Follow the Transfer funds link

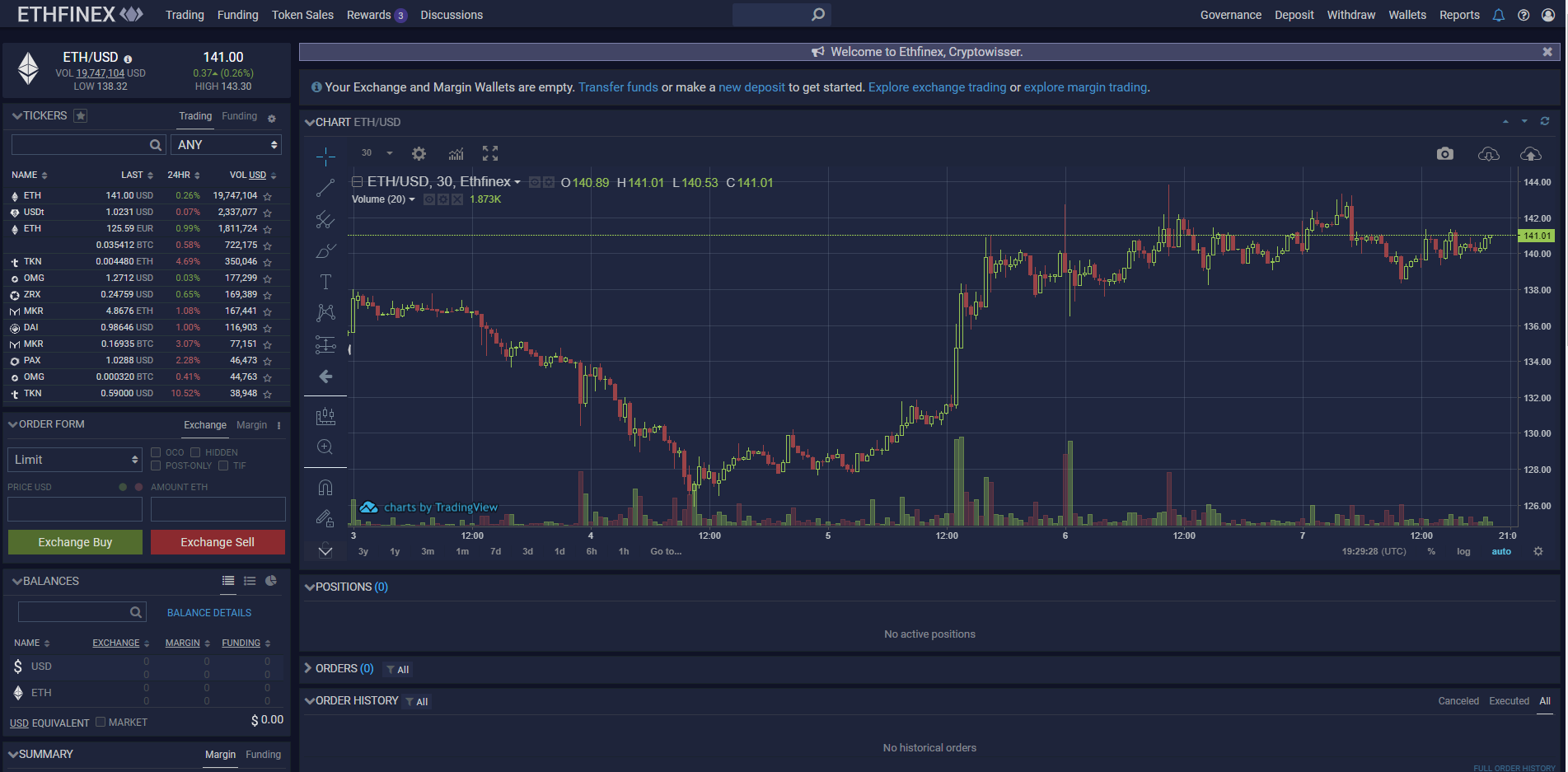point(618,87)
